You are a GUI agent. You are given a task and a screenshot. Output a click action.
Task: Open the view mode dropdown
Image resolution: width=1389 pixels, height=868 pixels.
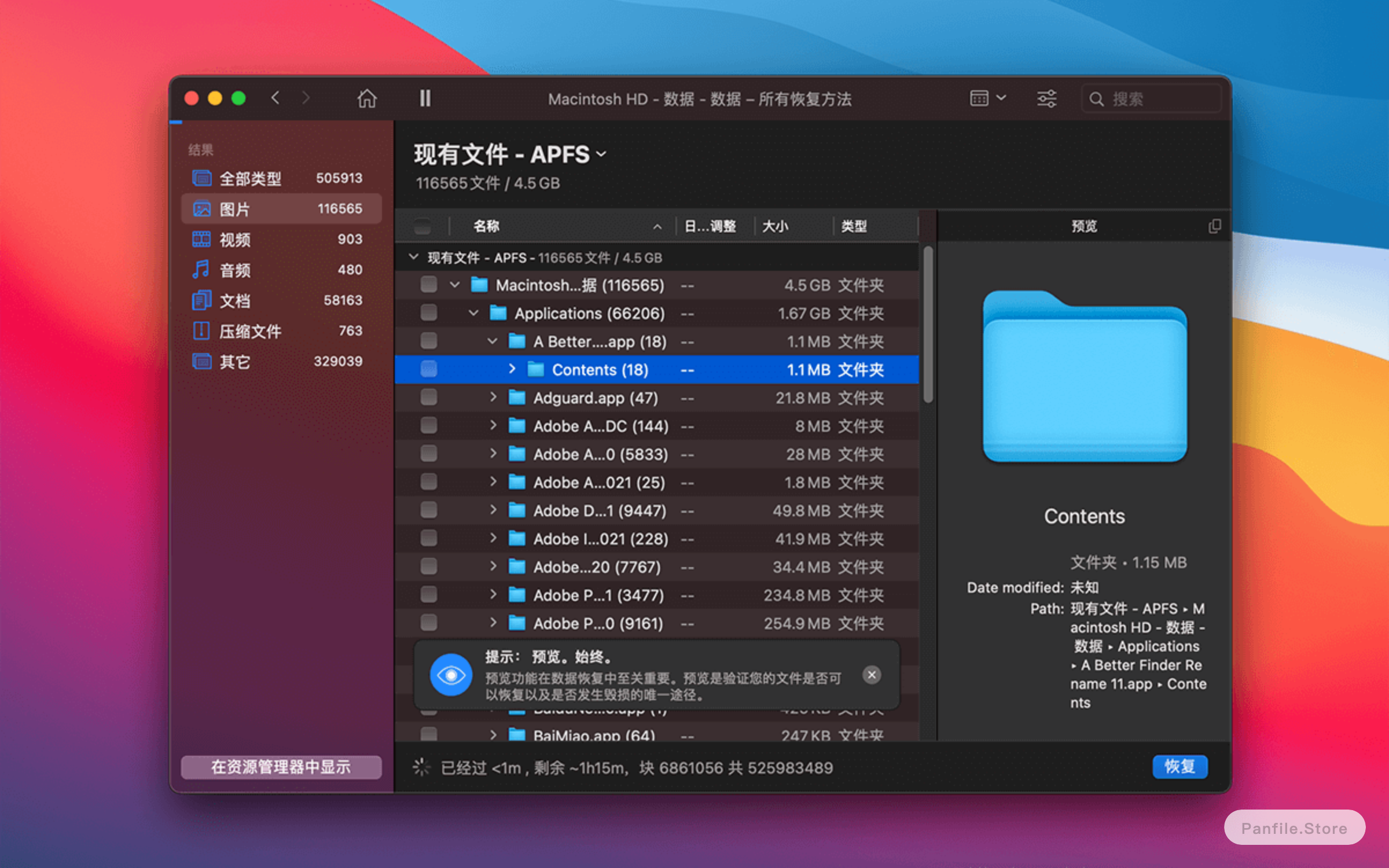[x=988, y=98]
